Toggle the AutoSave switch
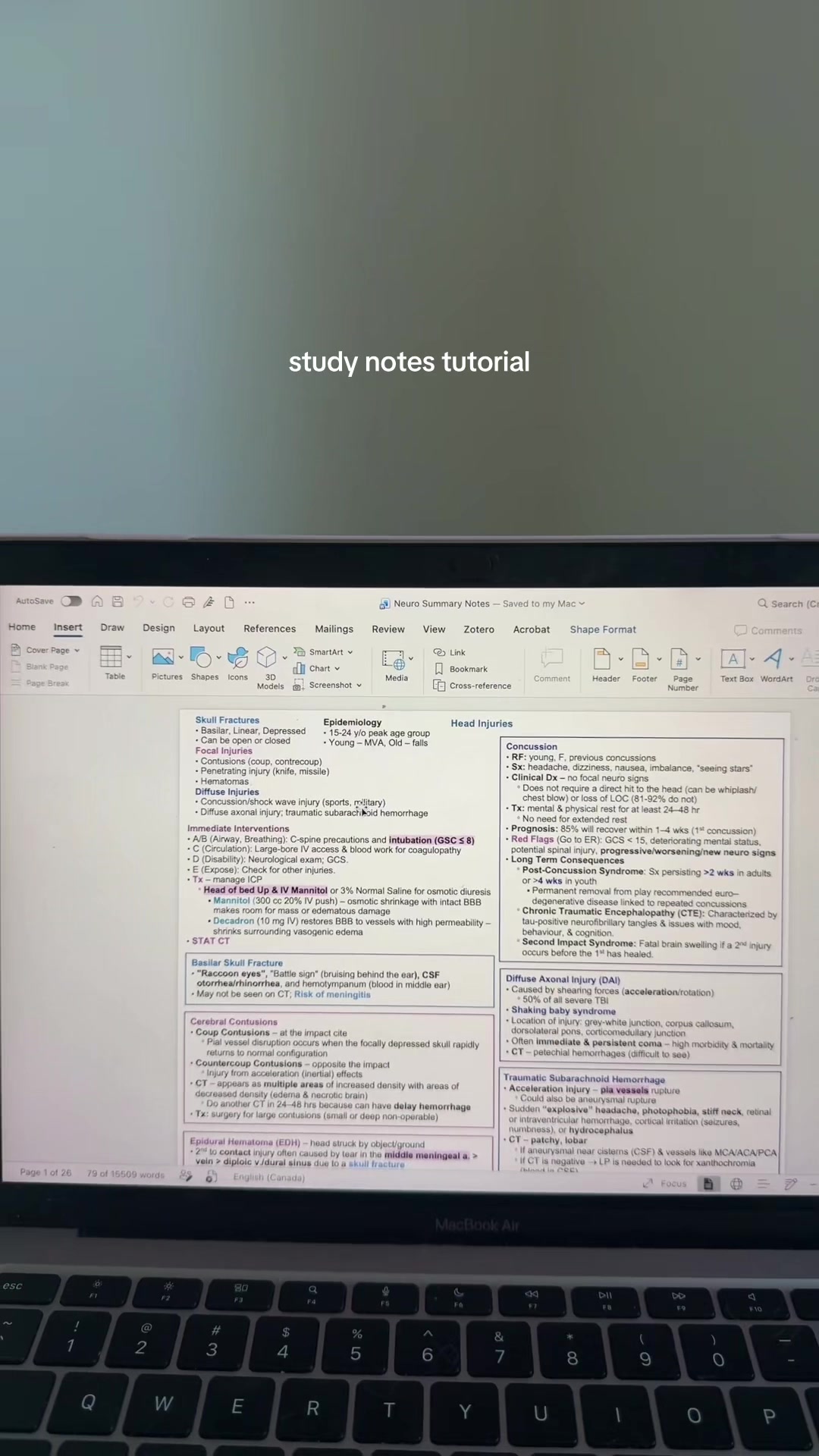 [71, 601]
